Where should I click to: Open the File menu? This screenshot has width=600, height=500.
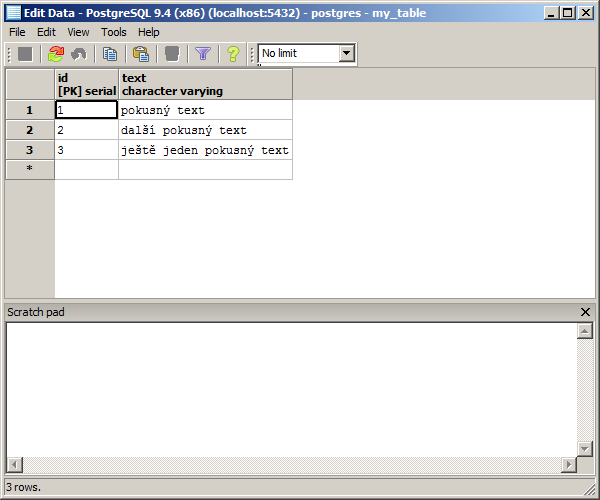(x=17, y=32)
